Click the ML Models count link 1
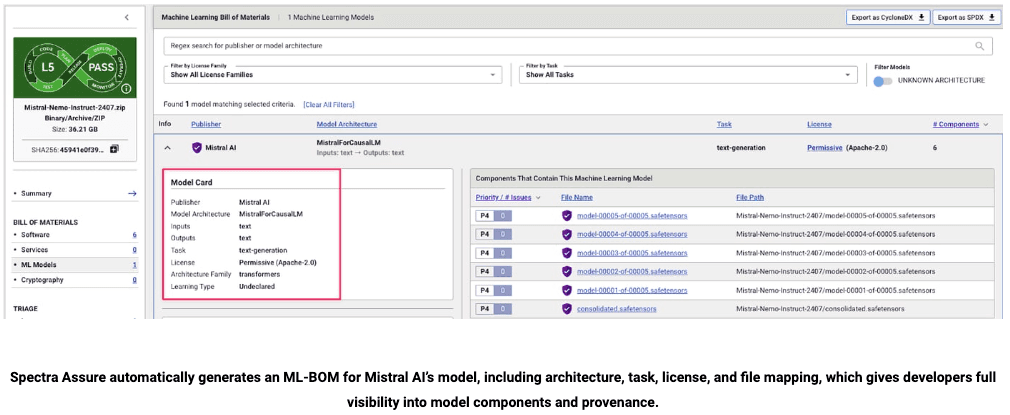This screenshot has height=415, width=1010. [134, 265]
